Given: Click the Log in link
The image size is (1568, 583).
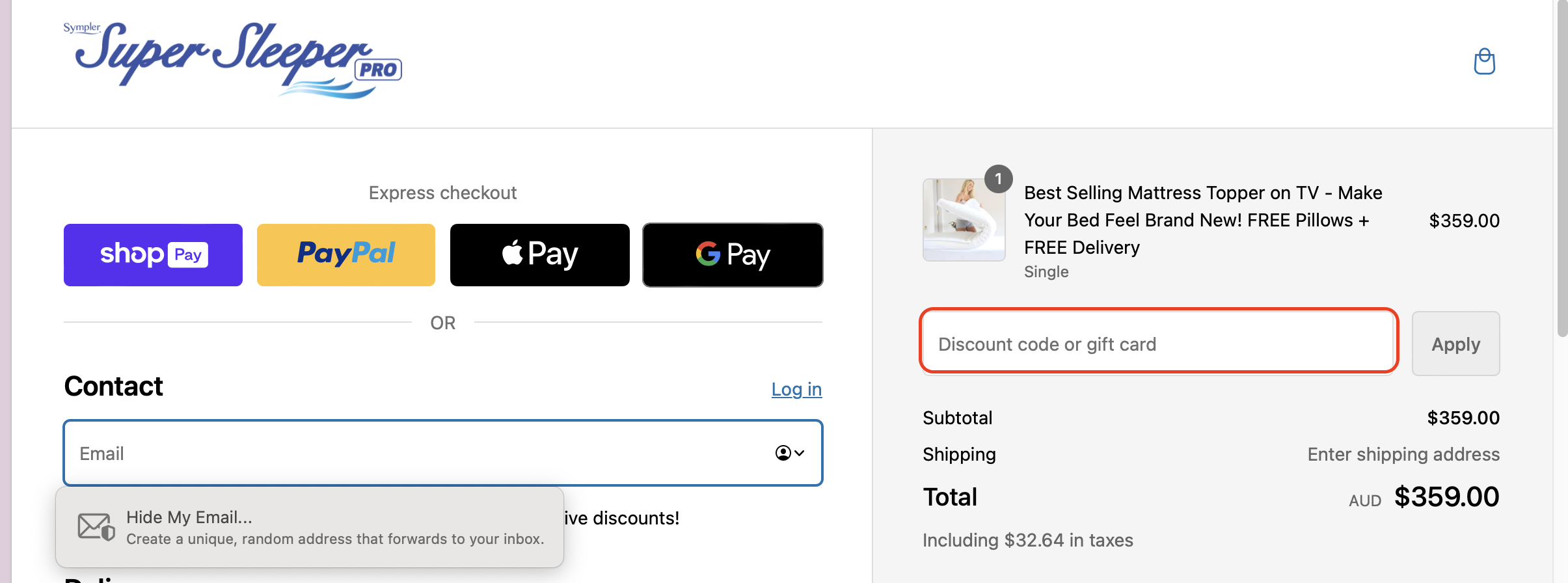Looking at the screenshot, I should (796, 388).
